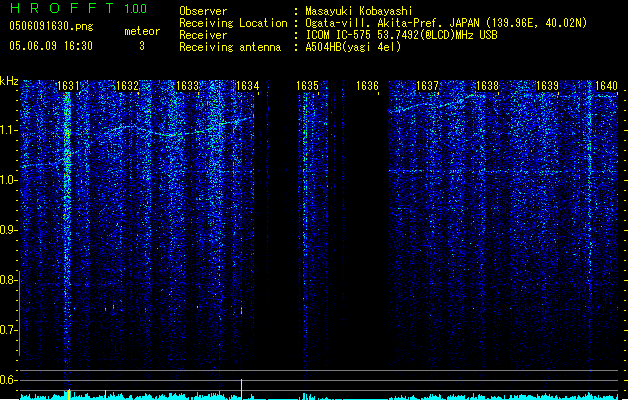Image resolution: width=629 pixels, height=400 pixels.
Task: Click the 1635 time marker
Action: pyautogui.click(x=307, y=86)
